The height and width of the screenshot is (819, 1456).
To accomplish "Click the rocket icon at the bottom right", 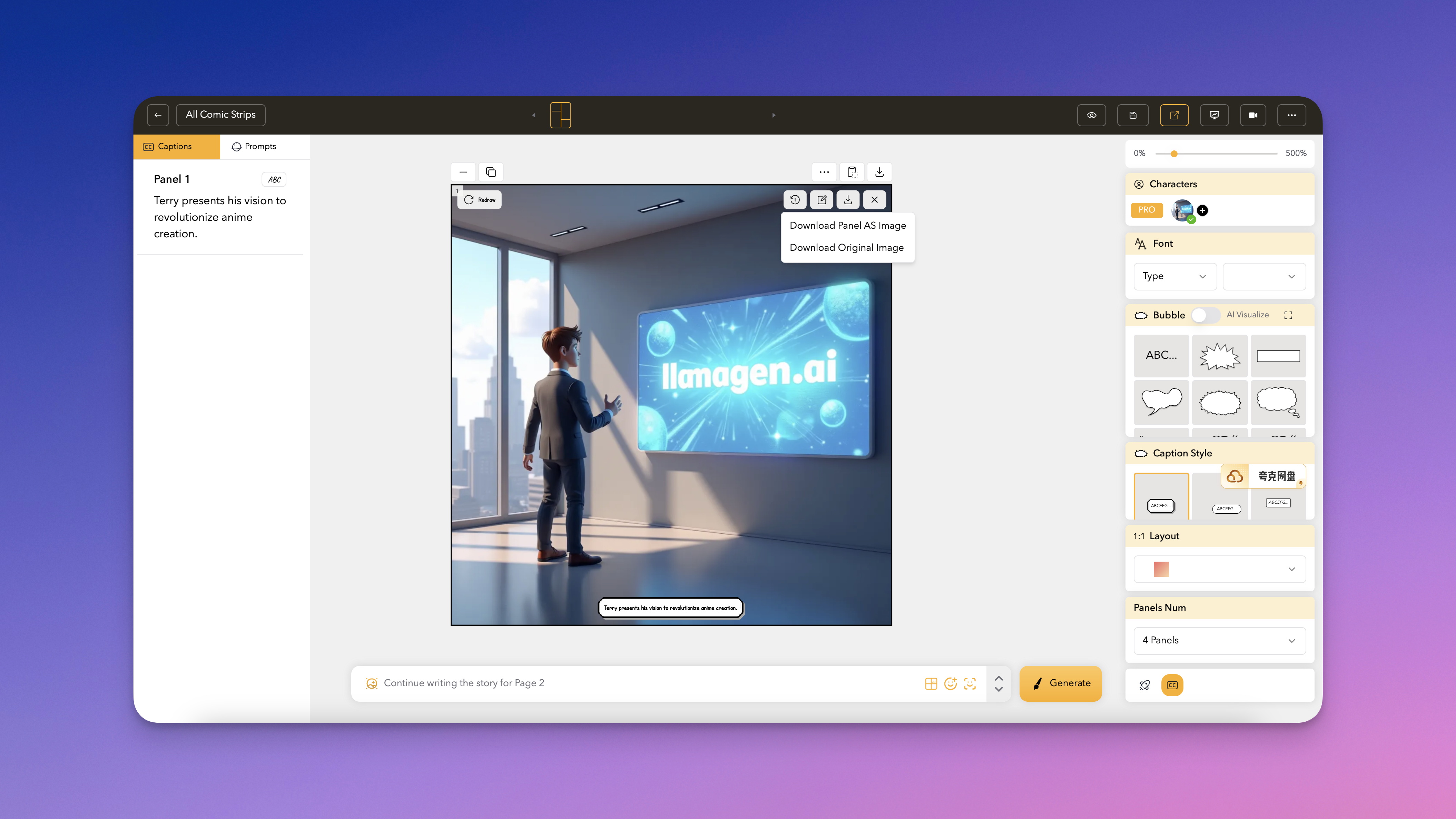I will click(x=1144, y=685).
